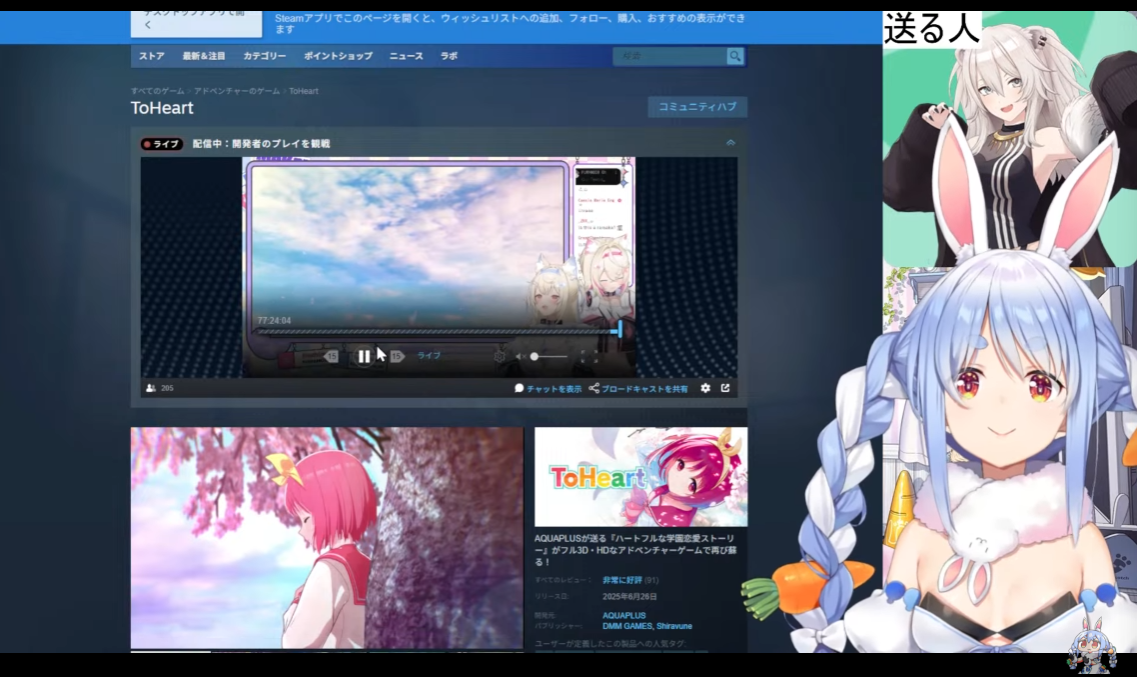
Task: Click the AQUAPLUS game description text
Action: click(x=636, y=550)
